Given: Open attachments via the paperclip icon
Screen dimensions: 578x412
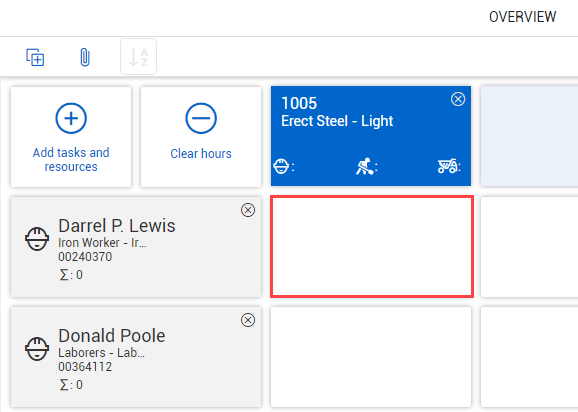Looking at the screenshot, I should [x=85, y=57].
